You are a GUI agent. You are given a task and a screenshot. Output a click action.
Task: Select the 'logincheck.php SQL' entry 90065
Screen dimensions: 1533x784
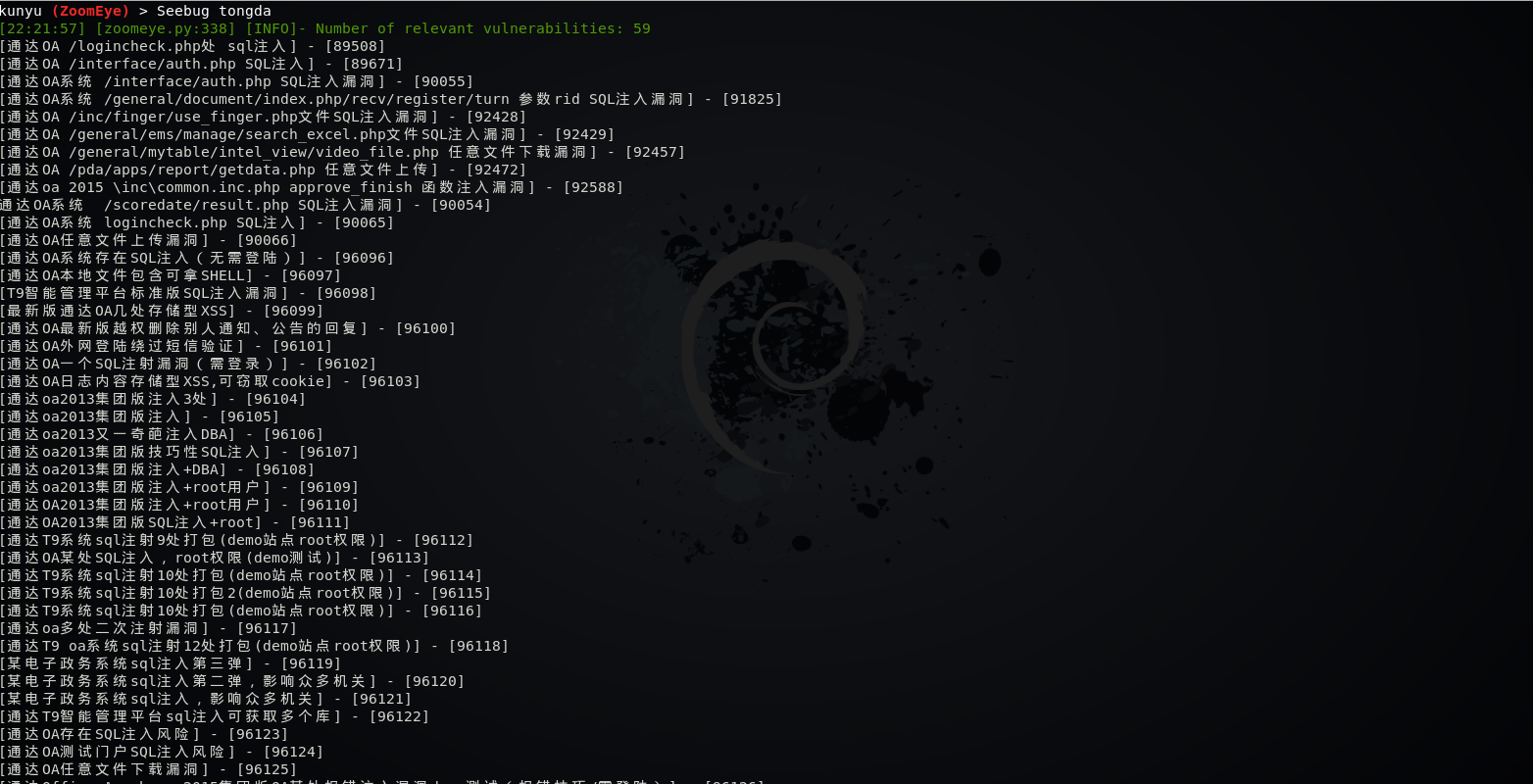tap(197, 222)
